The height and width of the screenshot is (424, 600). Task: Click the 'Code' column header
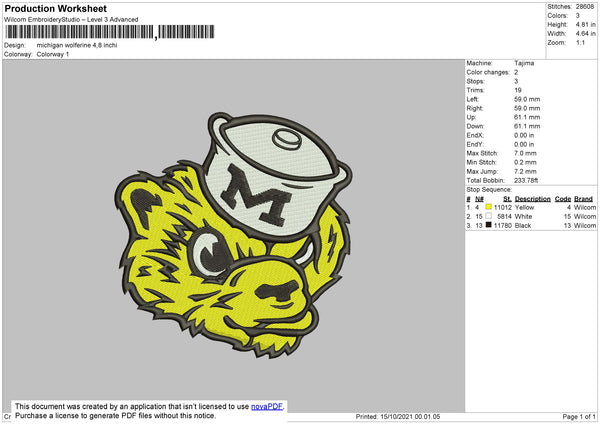(x=562, y=199)
